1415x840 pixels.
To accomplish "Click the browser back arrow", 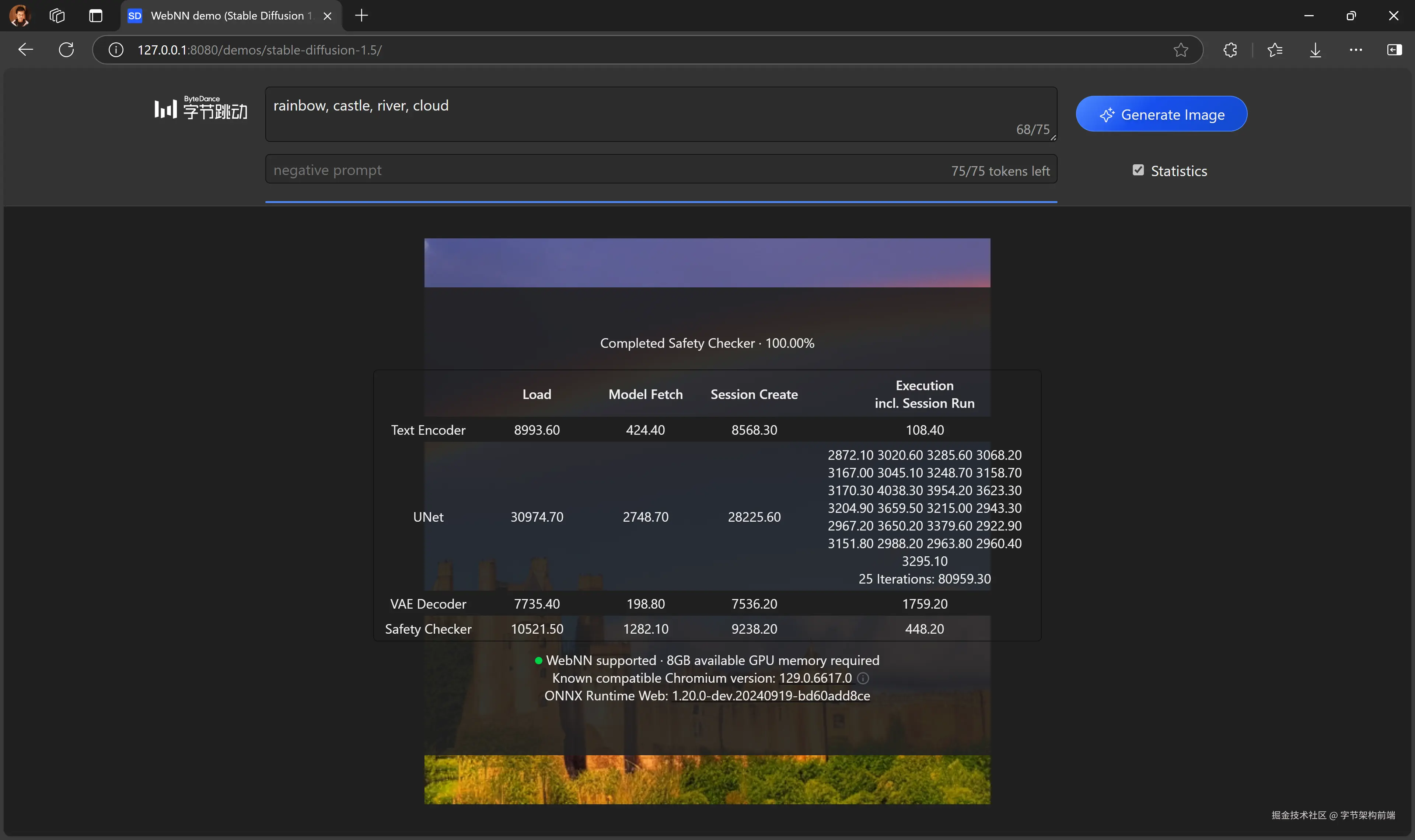I will tap(25, 50).
